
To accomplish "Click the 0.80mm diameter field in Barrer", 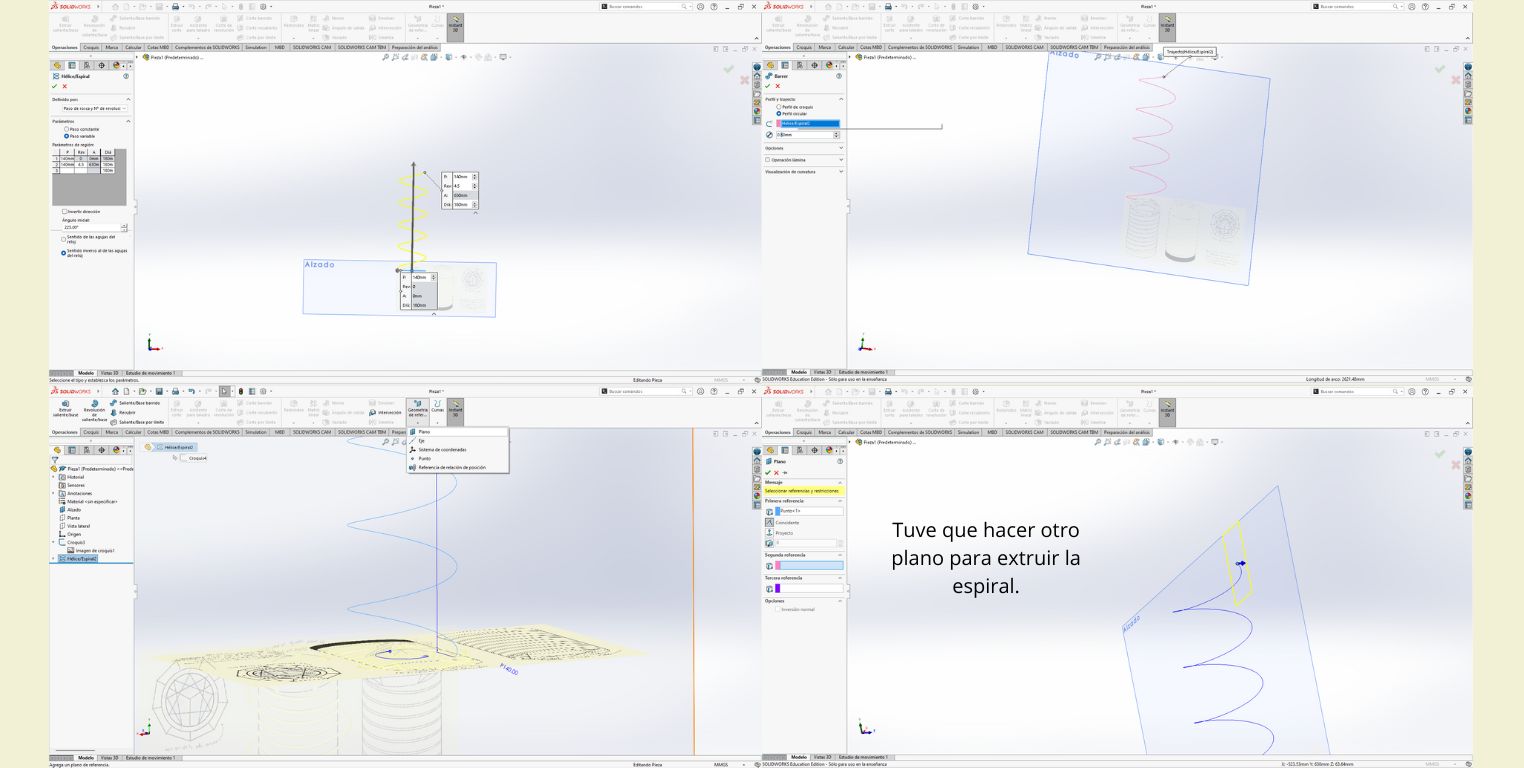I will click(804, 135).
